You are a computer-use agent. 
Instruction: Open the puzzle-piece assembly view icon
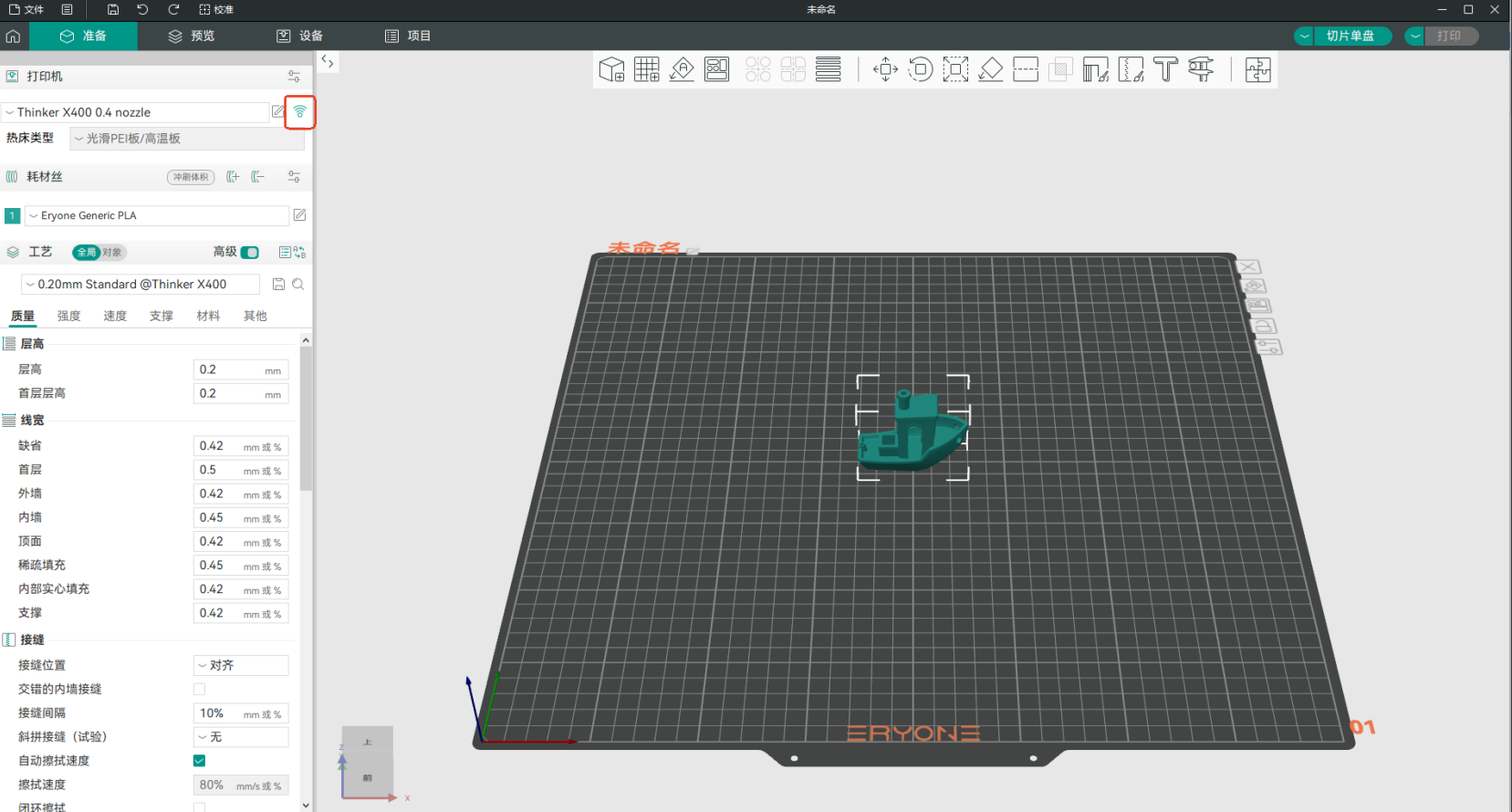tap(1257, 69)
